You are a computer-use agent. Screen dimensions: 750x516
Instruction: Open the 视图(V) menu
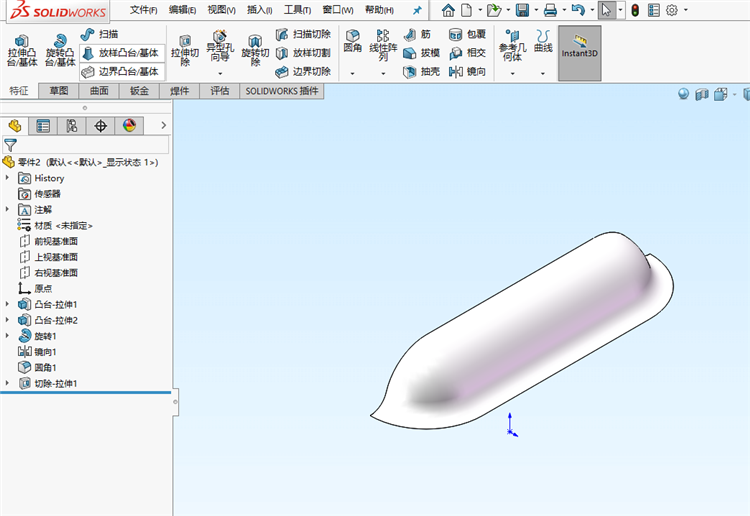(221, 10)
